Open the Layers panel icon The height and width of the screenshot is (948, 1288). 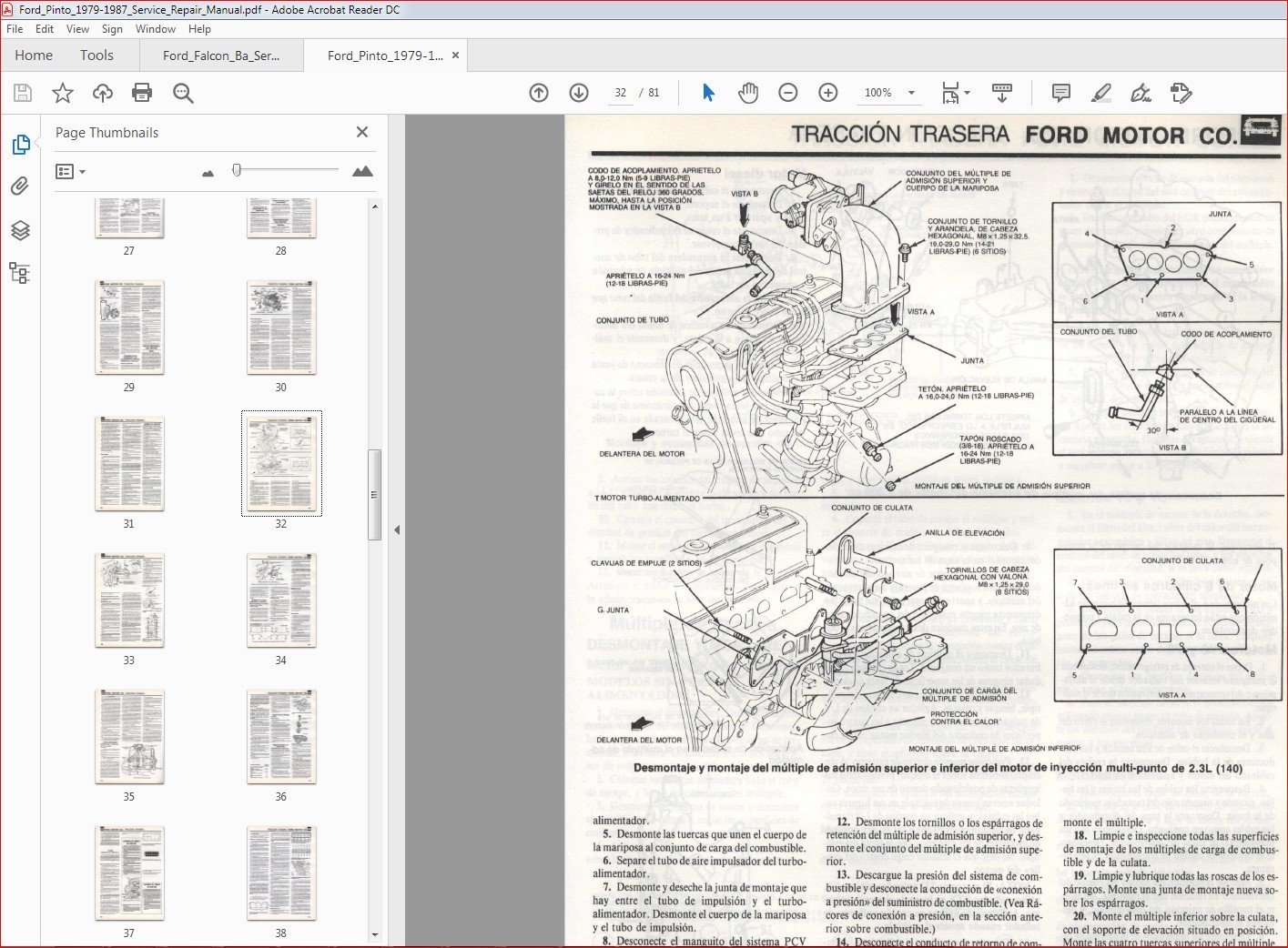(20, 230)
